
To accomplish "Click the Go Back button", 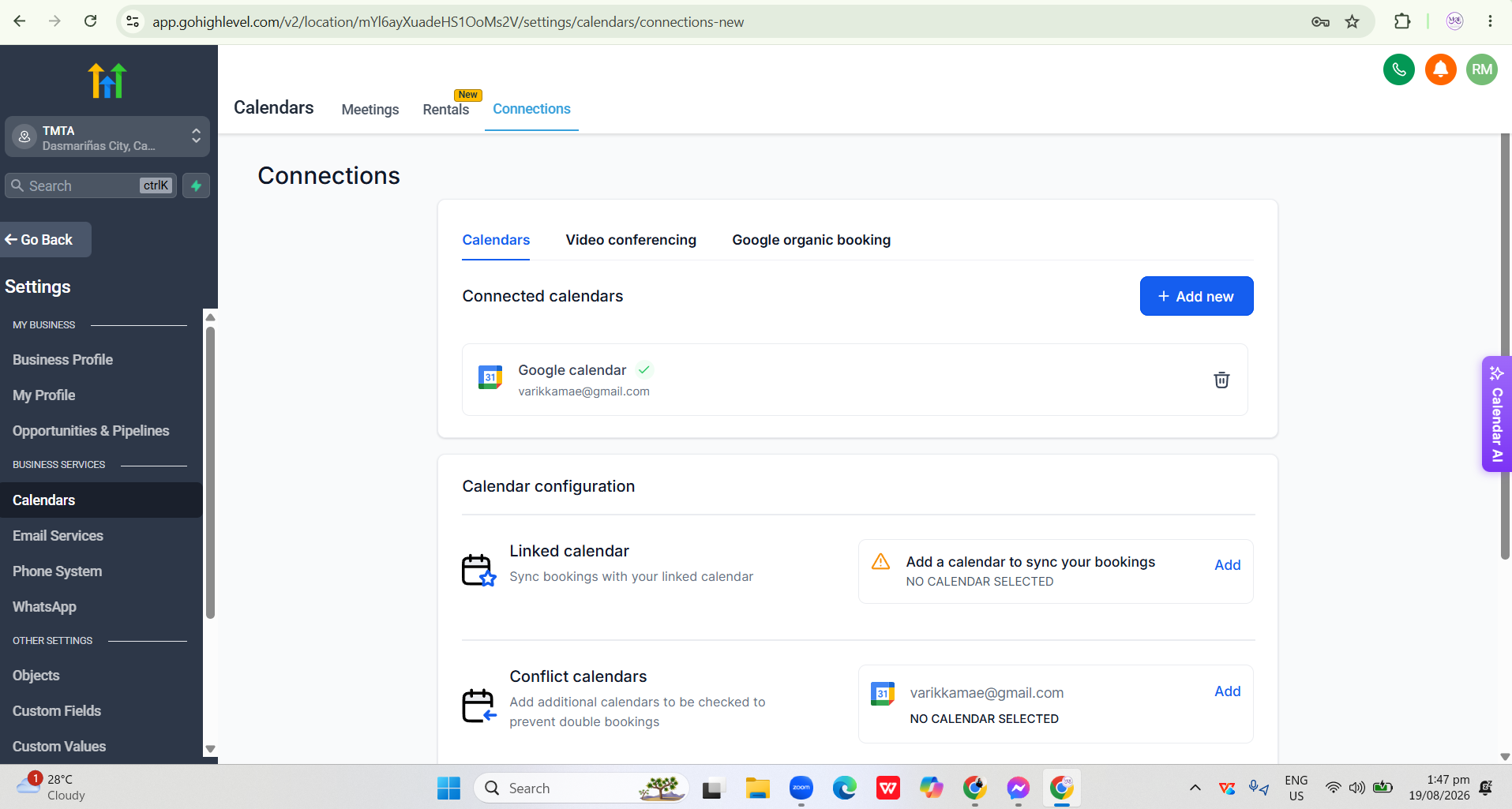I will click(x=45, y=239).
